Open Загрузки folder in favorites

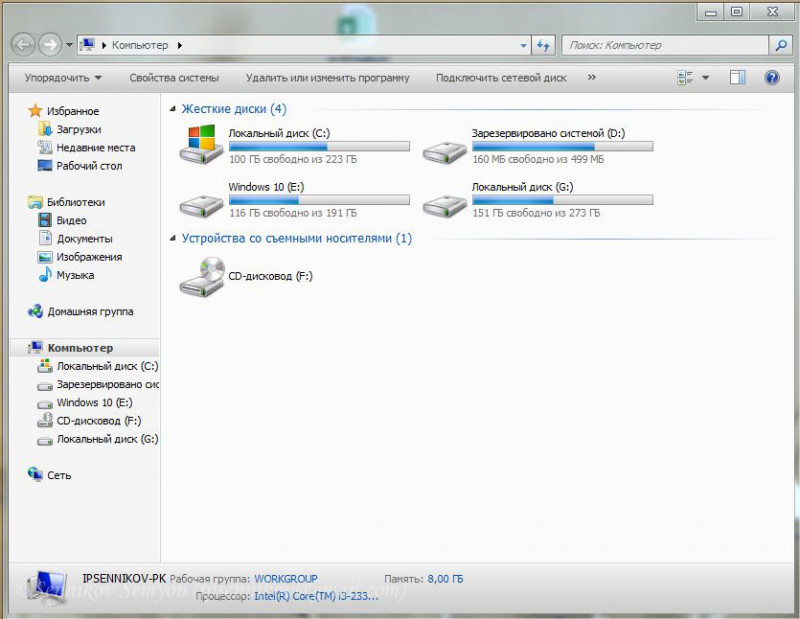[x=78, y=129]
